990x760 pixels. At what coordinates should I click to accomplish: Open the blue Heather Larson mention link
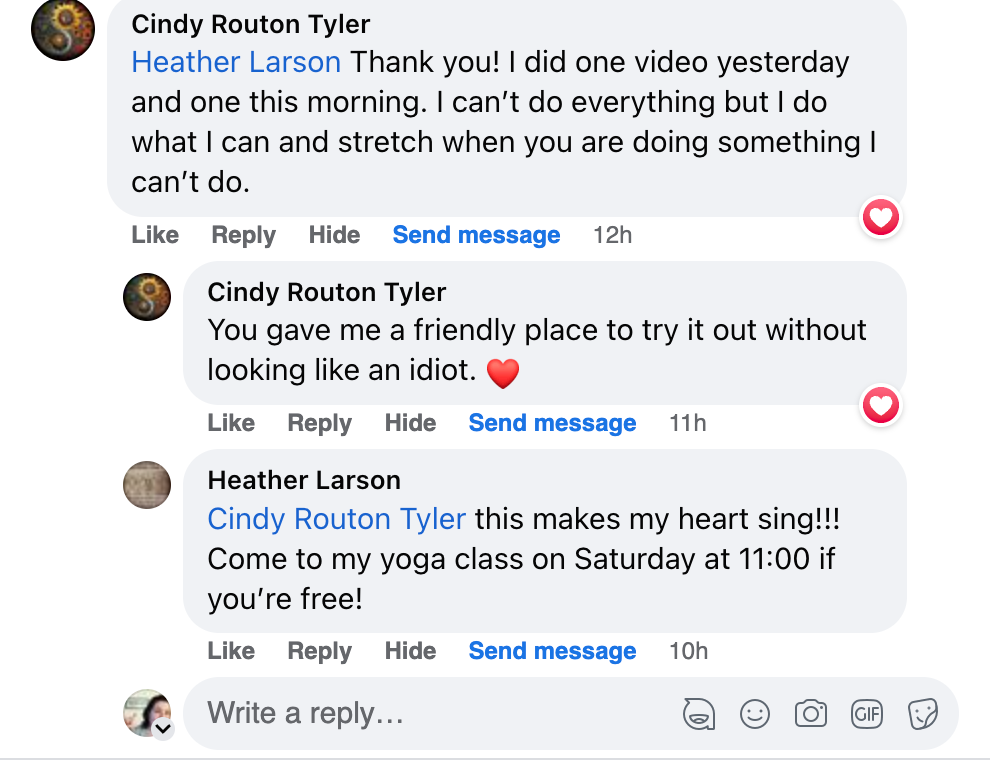(x=236, y=62)
